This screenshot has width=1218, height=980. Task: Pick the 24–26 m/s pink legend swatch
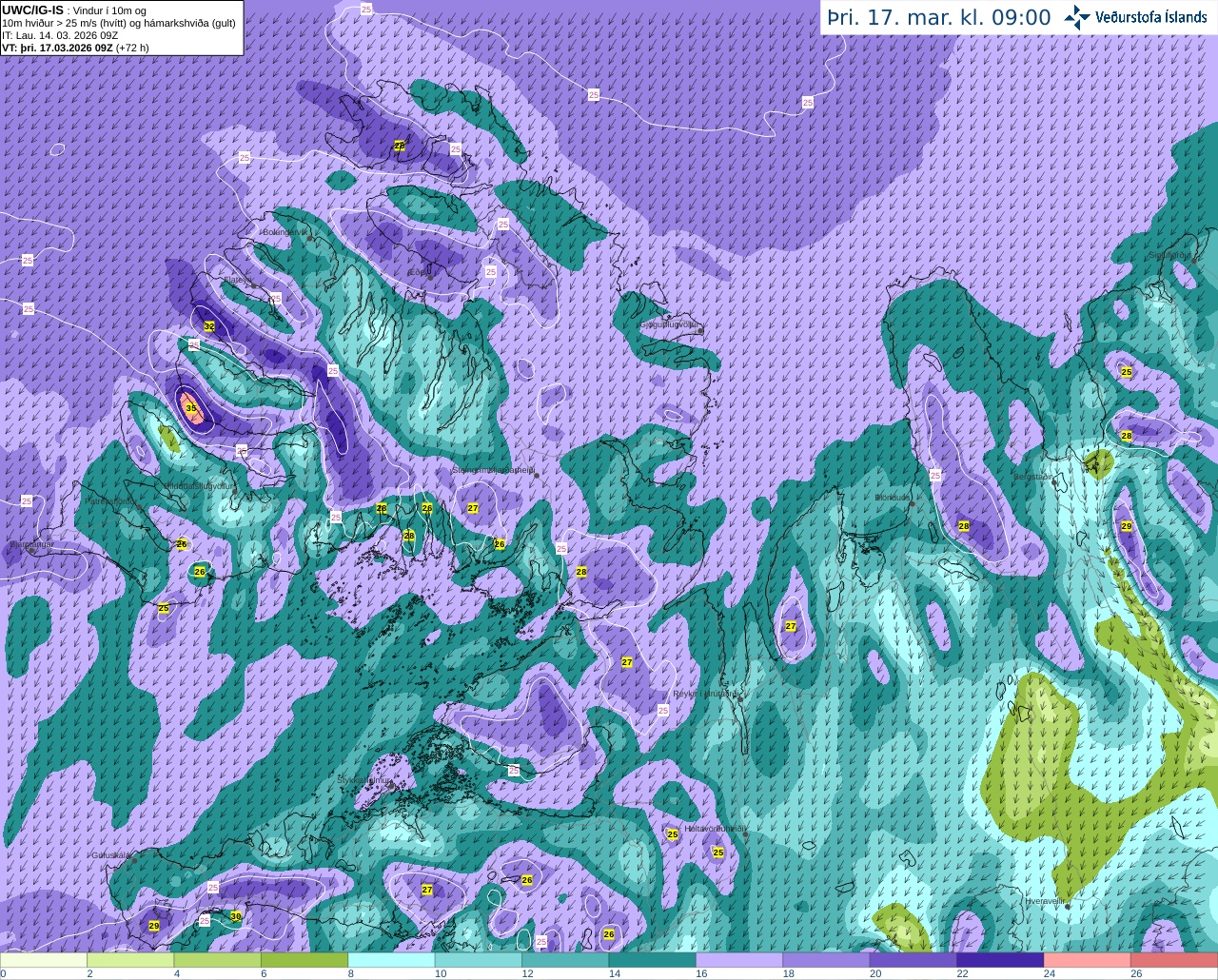pos(1089,960)
